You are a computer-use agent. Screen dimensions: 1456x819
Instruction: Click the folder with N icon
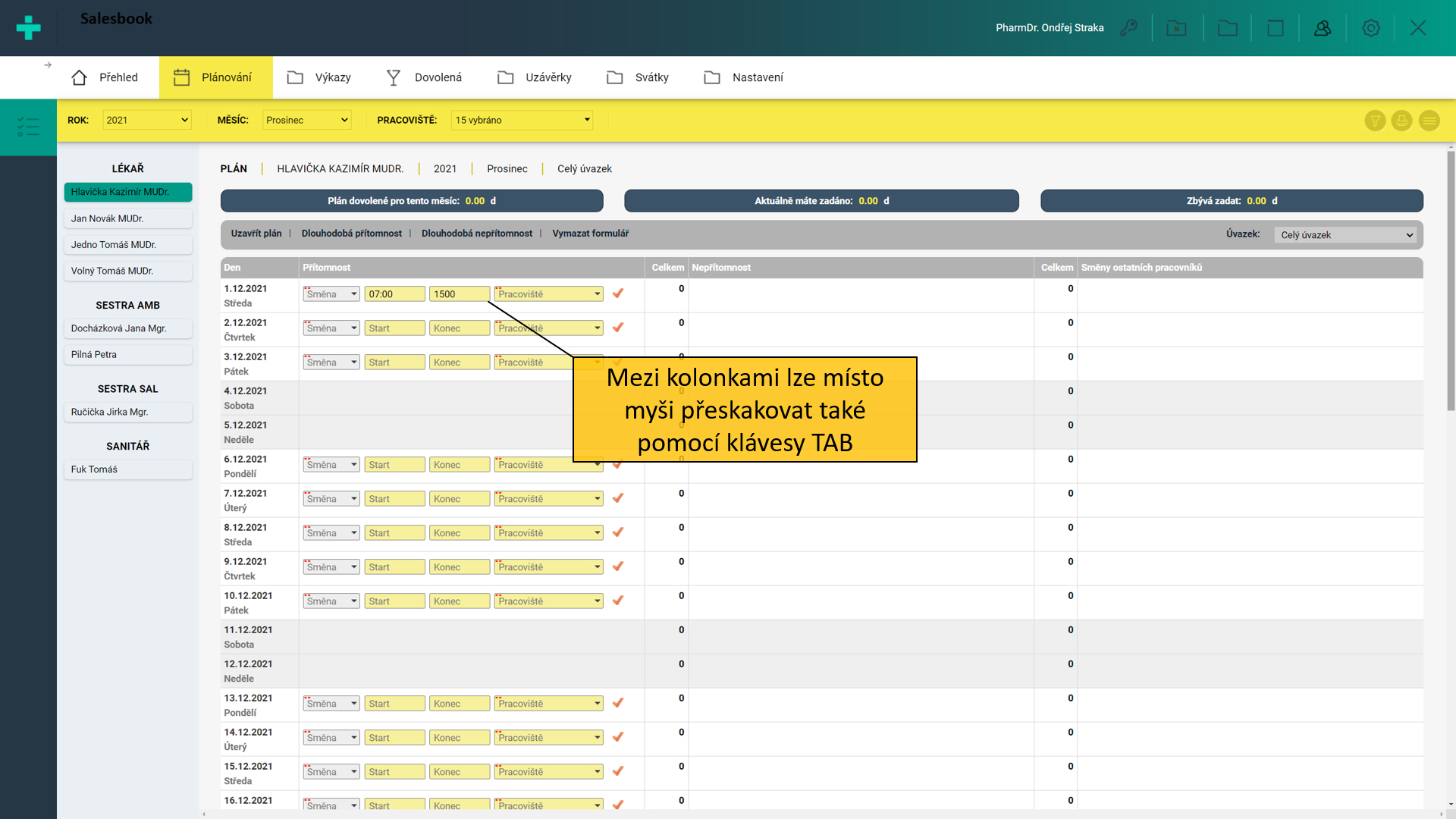[x=1176, y=28]
